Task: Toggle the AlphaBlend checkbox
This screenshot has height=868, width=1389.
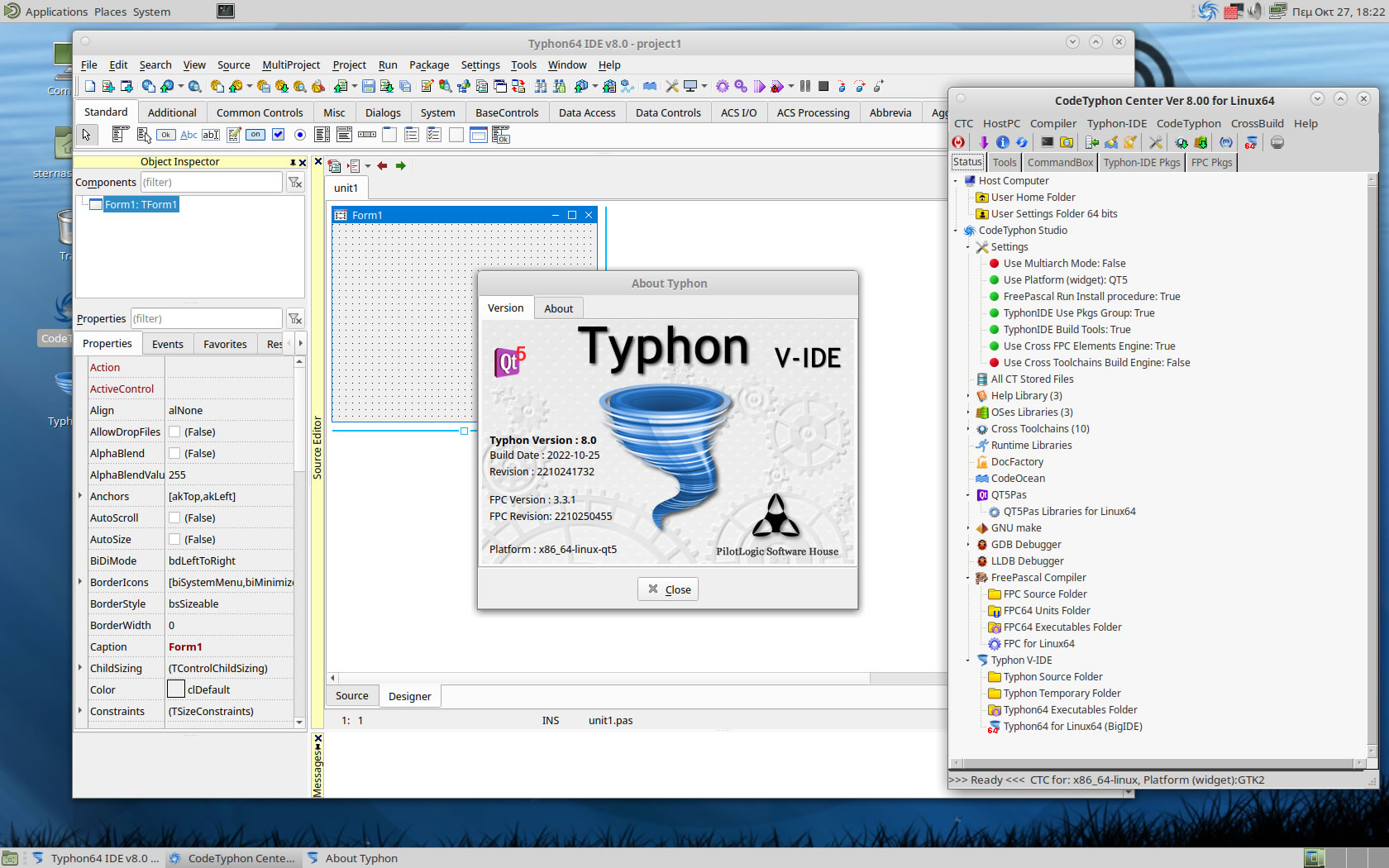Action: [174, 453]
